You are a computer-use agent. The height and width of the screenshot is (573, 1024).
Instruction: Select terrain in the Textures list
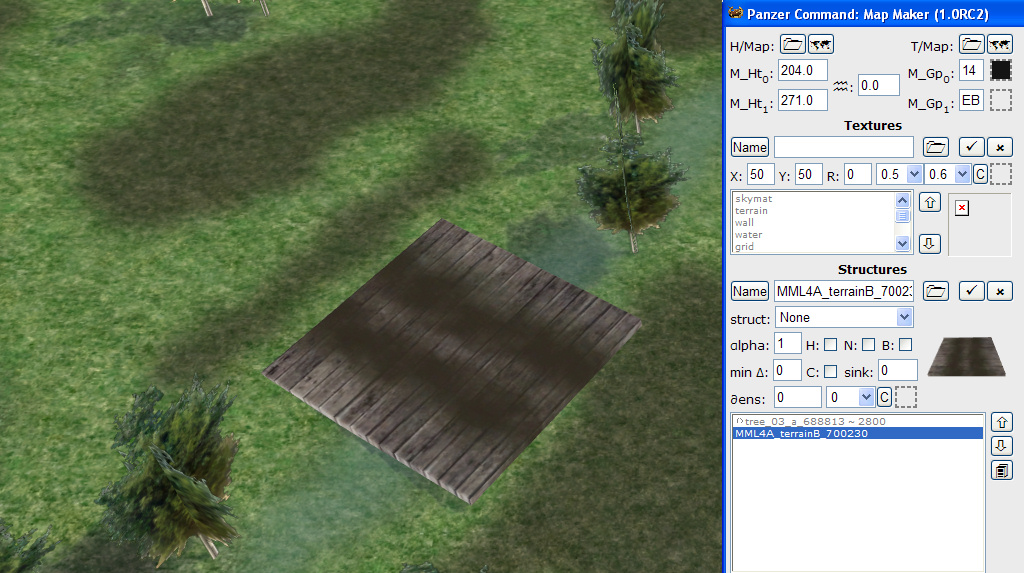pos(751,210)
